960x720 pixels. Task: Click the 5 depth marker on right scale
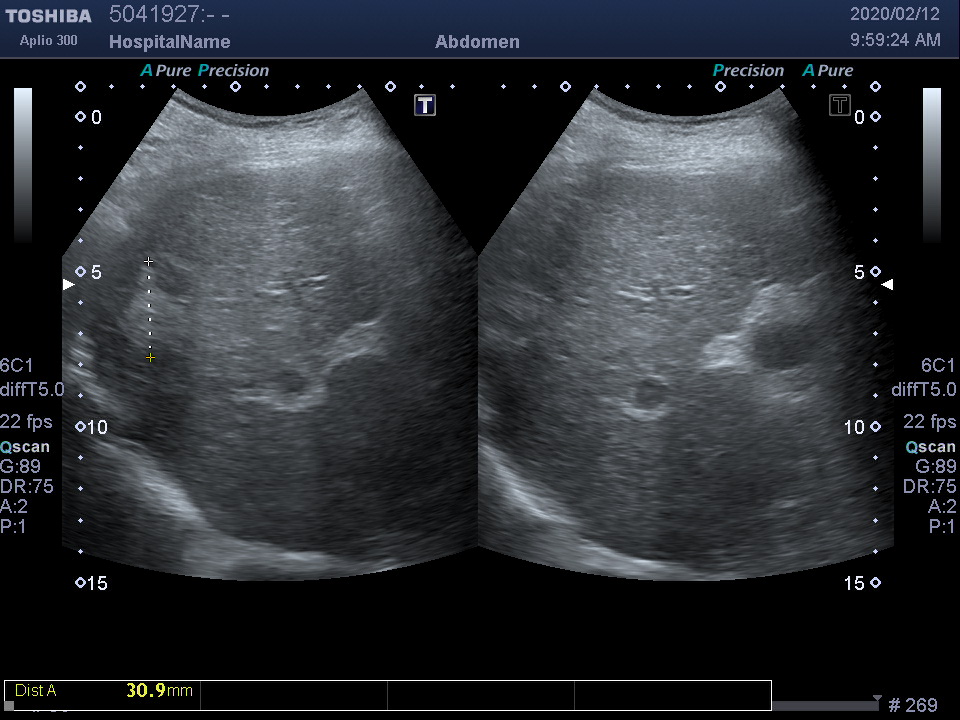click(860, 272)
